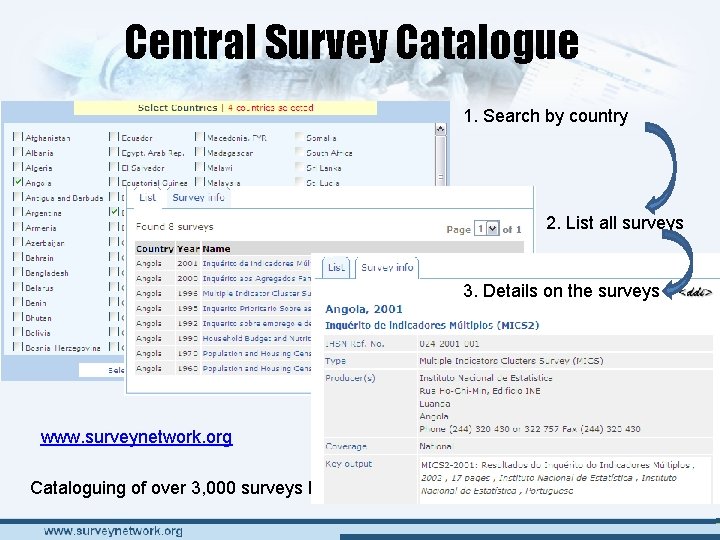Viewport: 720px width, 540px height.
Task: Tick the St. Lucia checkbox
Action: [299, 181]
